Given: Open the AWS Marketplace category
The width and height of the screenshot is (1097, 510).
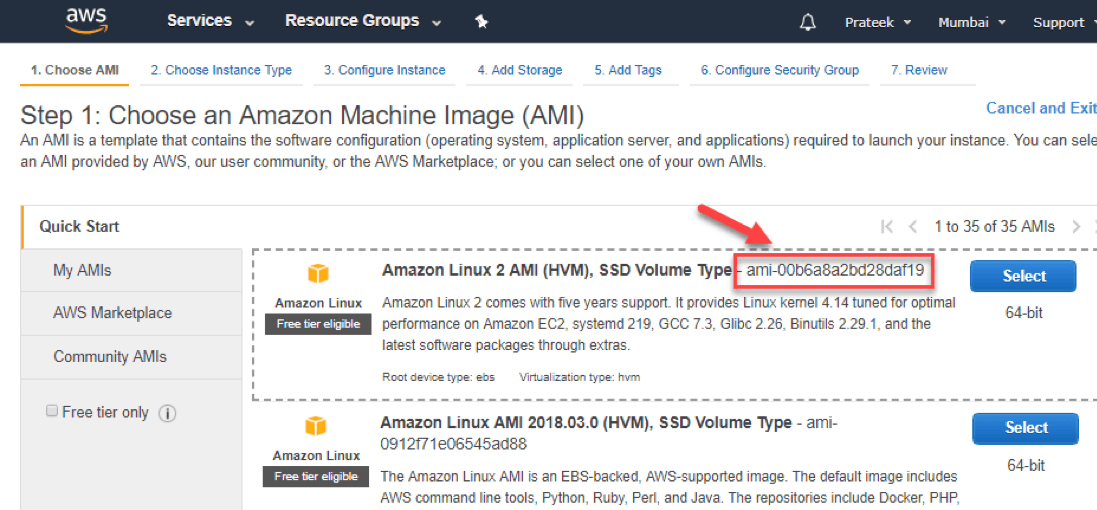Looking at the screenshot, I should 112,313.
